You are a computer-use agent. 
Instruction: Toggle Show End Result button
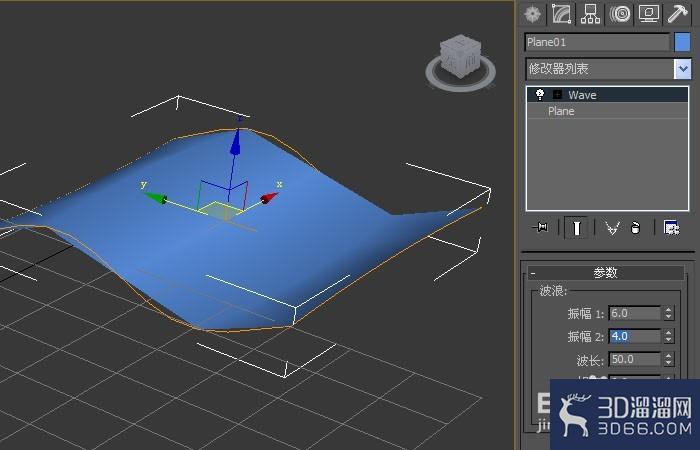click(576, 228)
